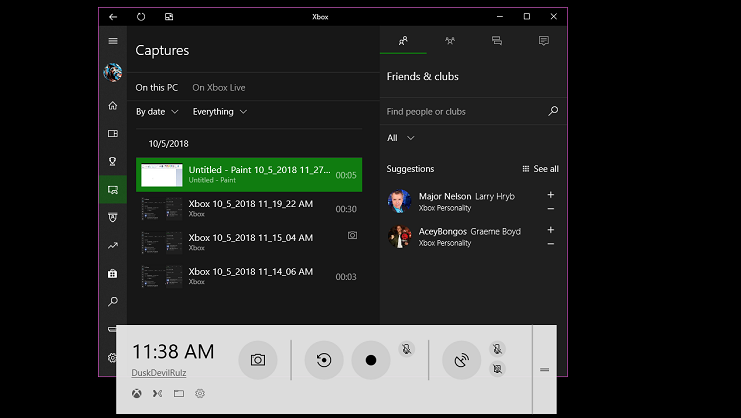Select the On this PC tab
This screenshot has height=418, width=741.
pos(157,87)
